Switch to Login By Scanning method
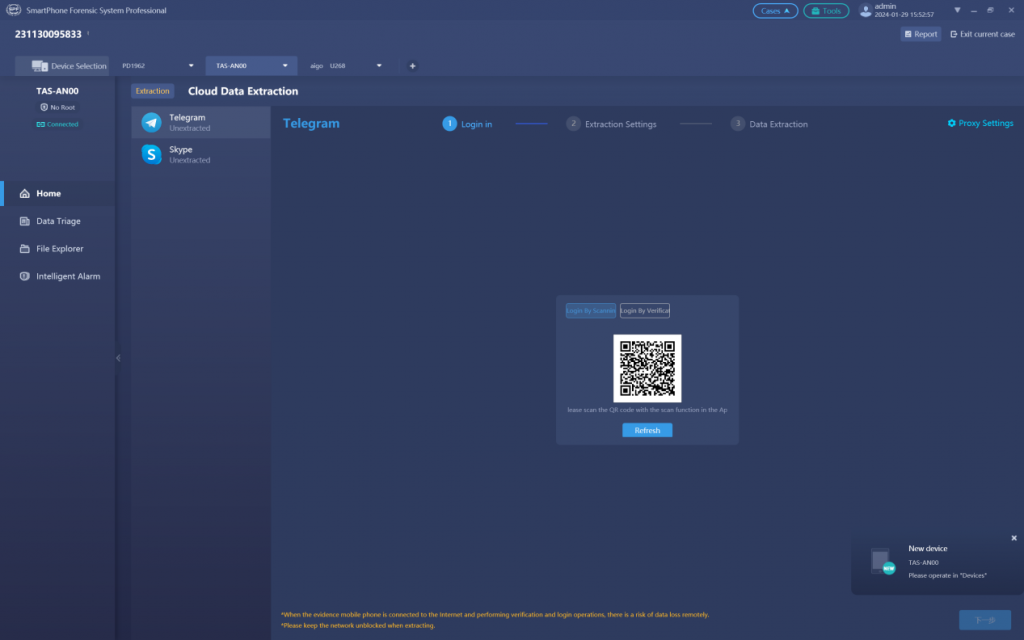The image size is (1024, 640). 591,310
